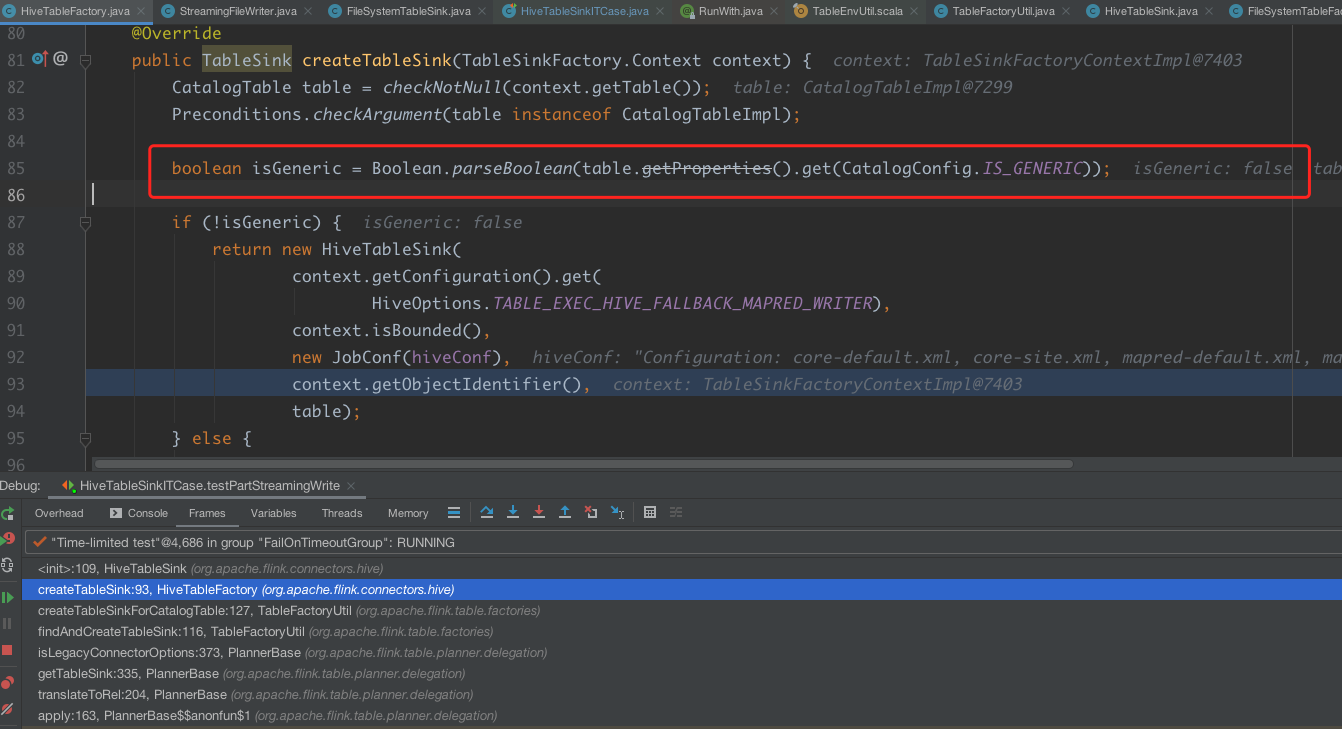Close StreamingFileWriter.java tab
The image size is (1342, 729).
click(x=310, y=11)
